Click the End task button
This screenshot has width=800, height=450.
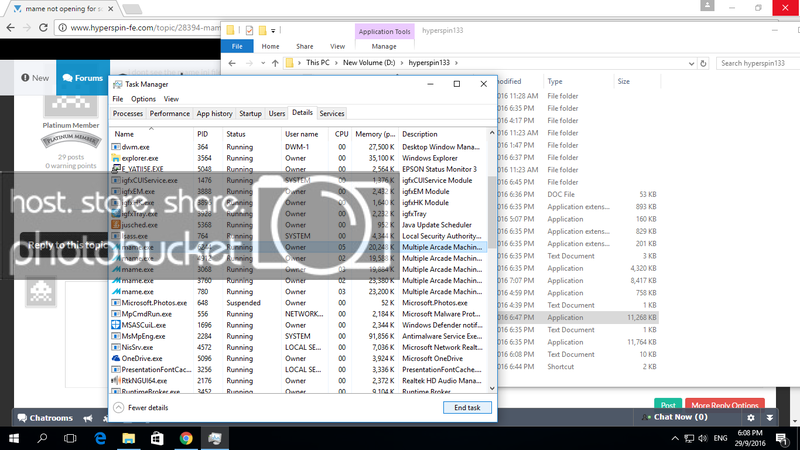(x=467, y=408)
